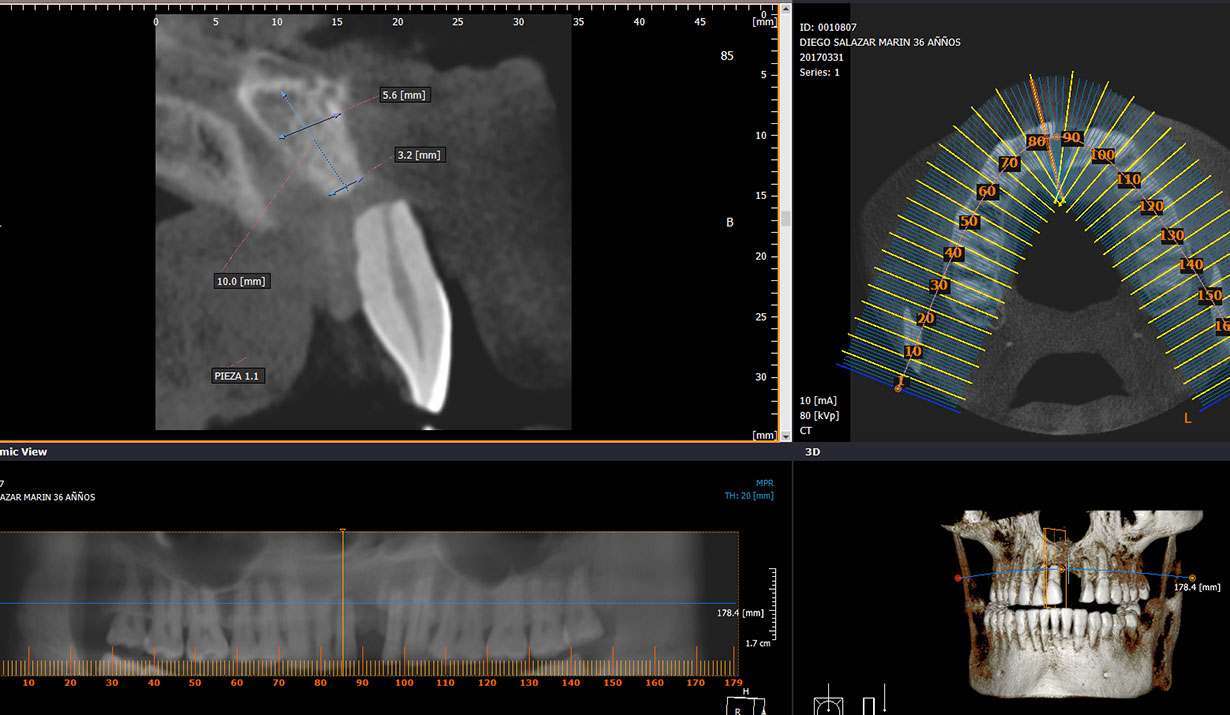1230x715 pixels.
Task: Click the cross-section vertical scrollbar thumb
Action: (786, 218)
